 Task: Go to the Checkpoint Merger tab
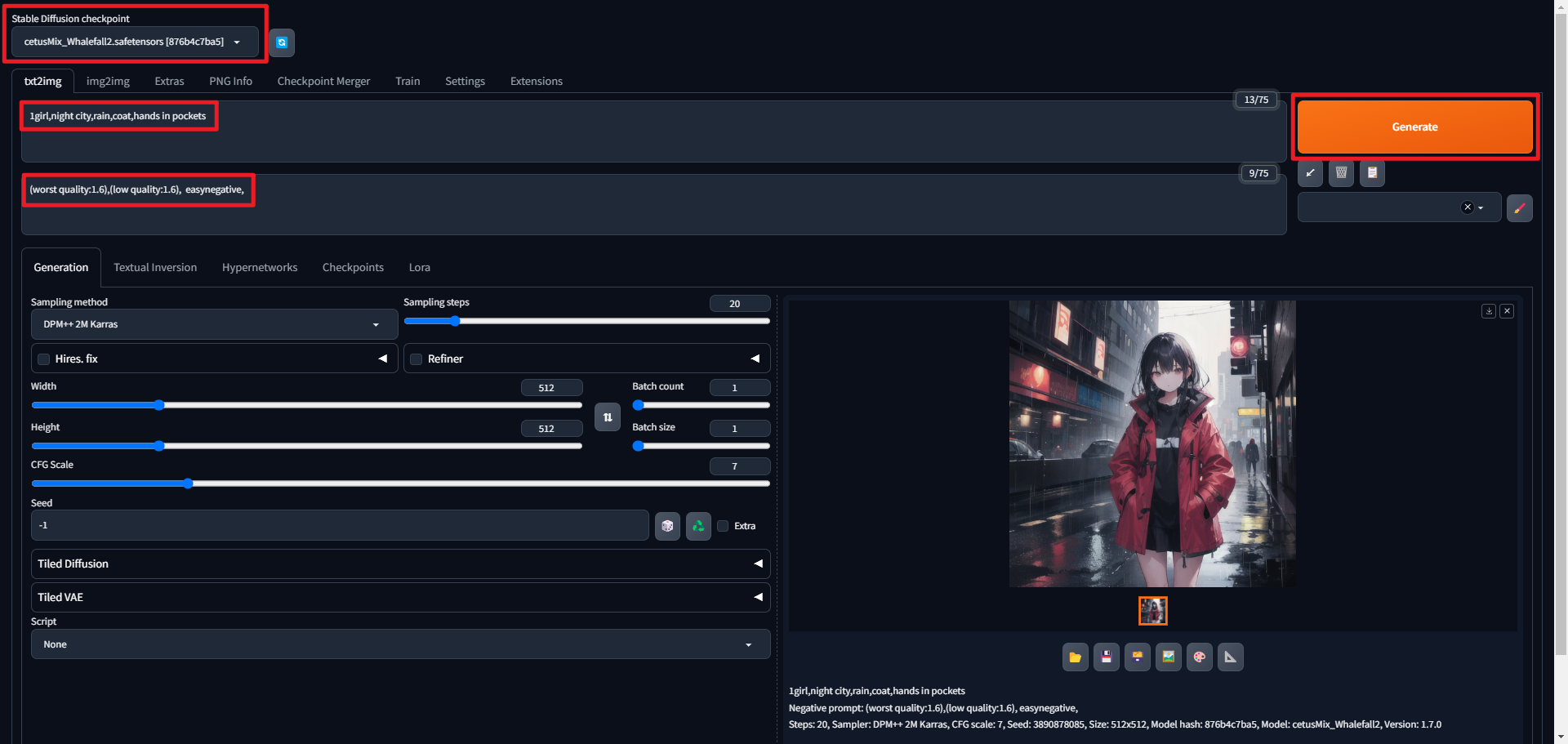(x=323, y=81)
